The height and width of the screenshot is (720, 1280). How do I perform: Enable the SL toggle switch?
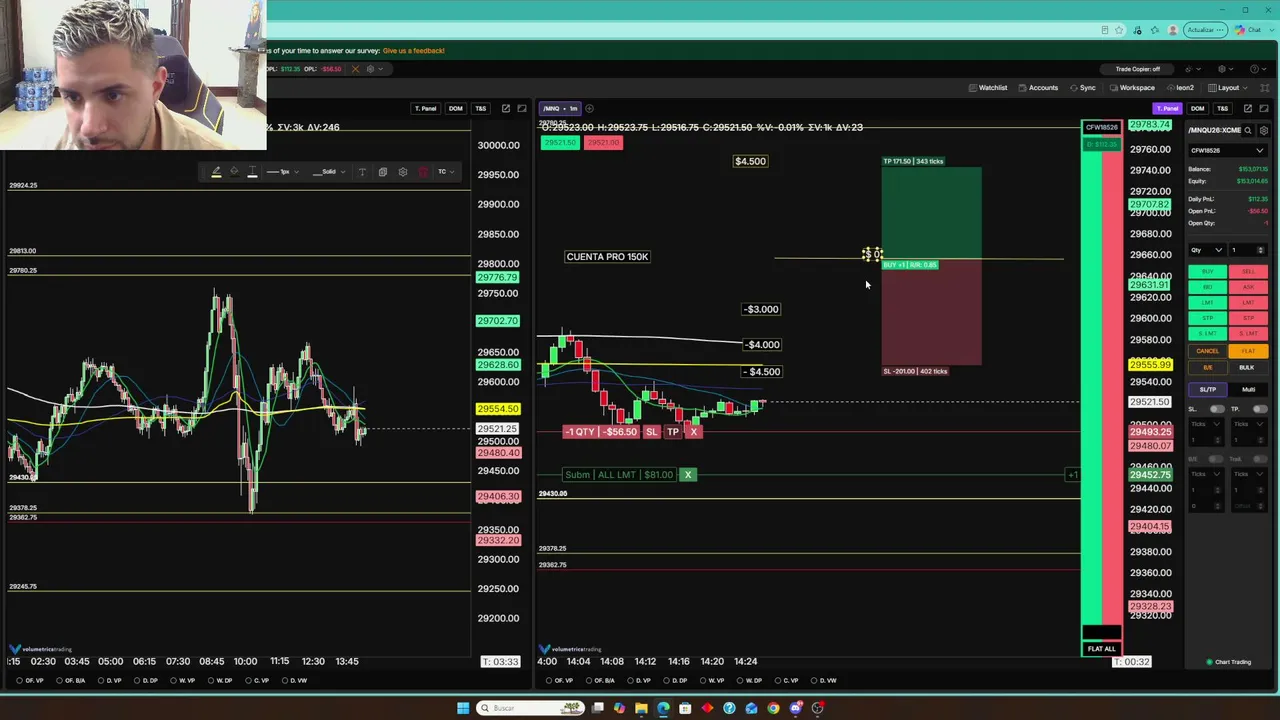pos(1217,409)
